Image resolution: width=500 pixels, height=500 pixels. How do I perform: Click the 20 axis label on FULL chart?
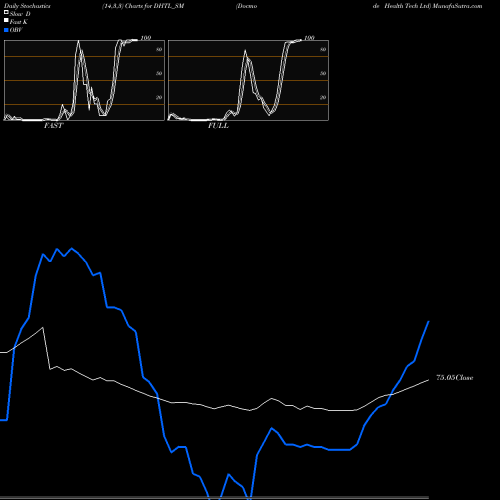[x=323, y=97]
